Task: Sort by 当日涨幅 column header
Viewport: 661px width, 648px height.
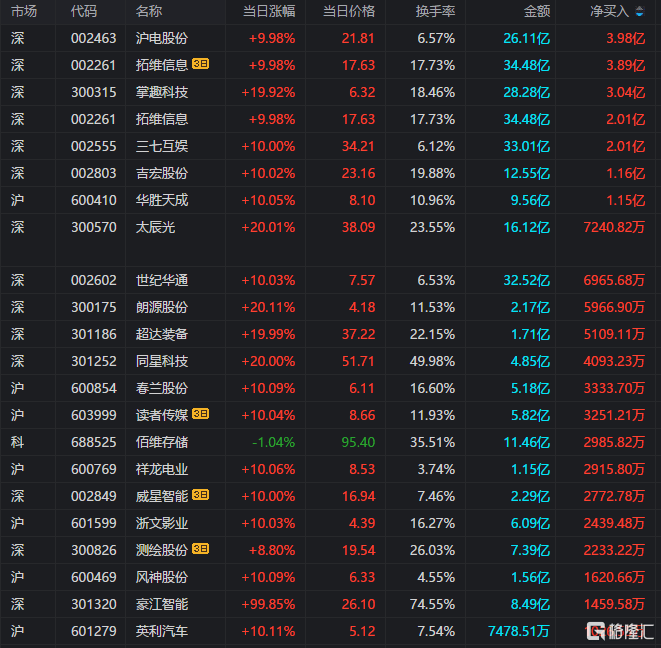Action: (269, 11)
